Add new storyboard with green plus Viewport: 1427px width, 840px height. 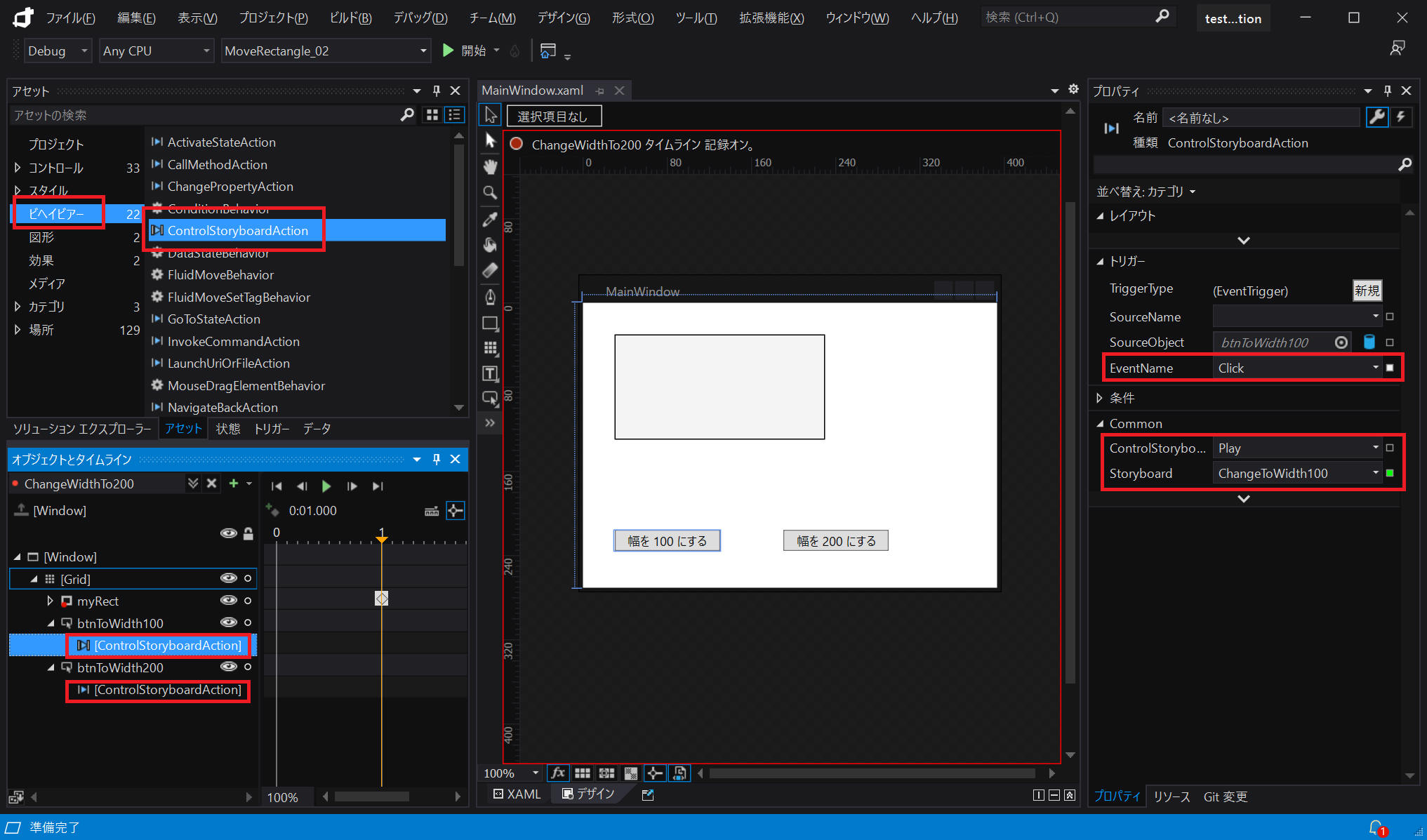(234, 484)
